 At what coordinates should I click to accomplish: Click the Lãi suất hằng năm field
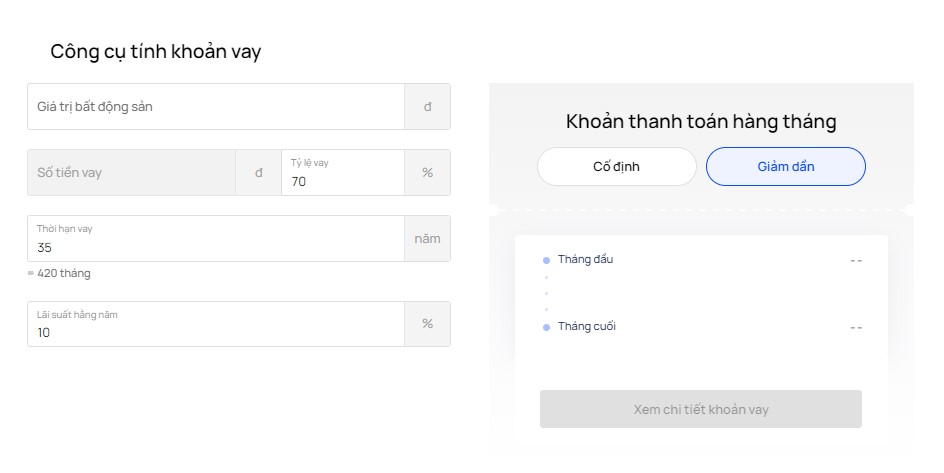216,324
